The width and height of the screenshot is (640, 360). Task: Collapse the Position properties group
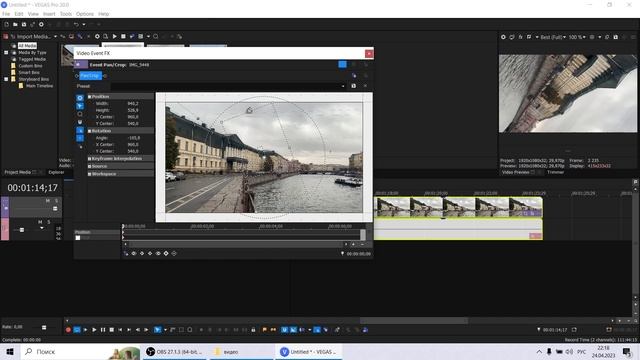[89, 97]
